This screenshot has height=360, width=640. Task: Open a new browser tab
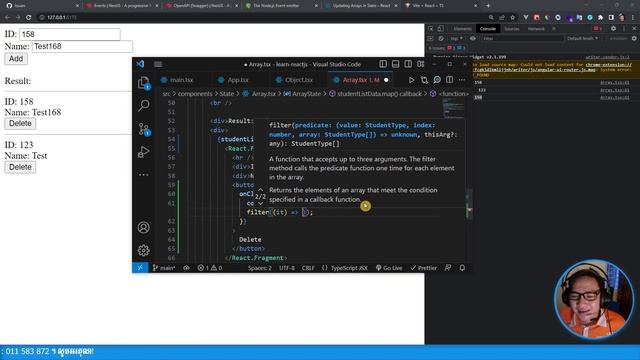click(488, 6)
